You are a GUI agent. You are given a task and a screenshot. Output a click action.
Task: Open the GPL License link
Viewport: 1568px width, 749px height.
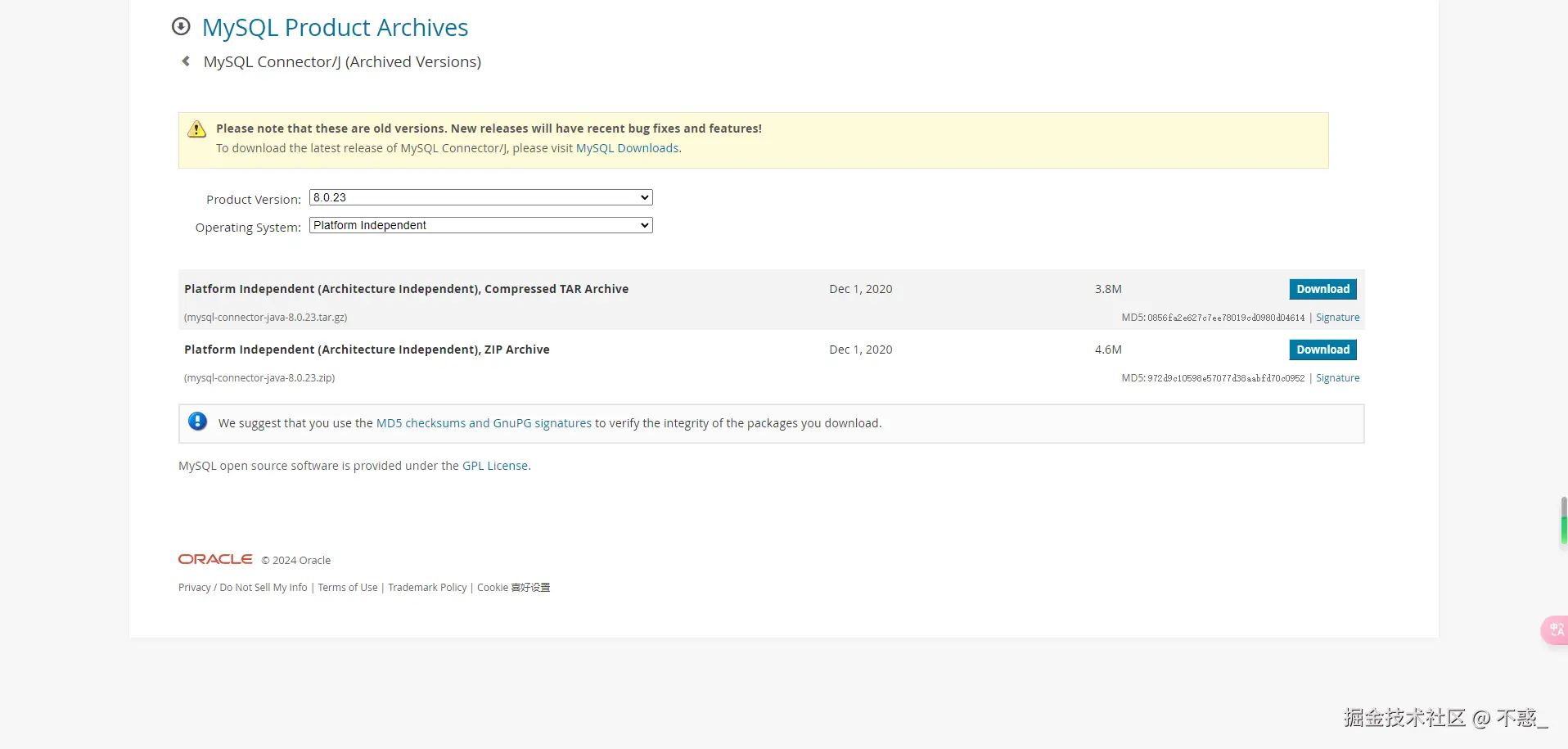coord(495,466)
